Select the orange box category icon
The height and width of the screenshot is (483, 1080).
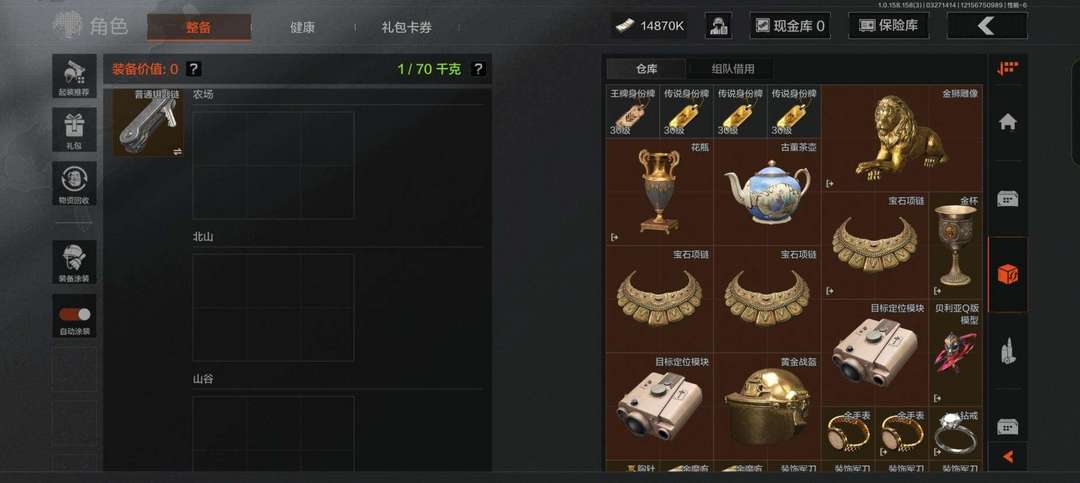[1008, 274]
